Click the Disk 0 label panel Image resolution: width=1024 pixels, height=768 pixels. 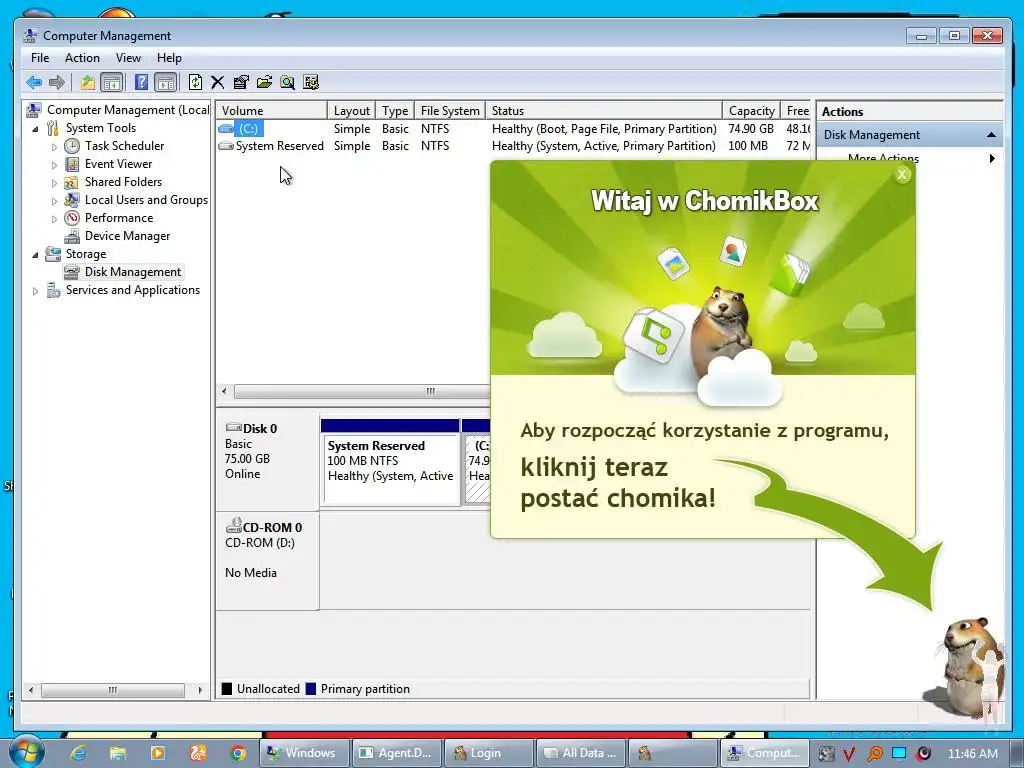pyautogui.click(x=268, y=461)
